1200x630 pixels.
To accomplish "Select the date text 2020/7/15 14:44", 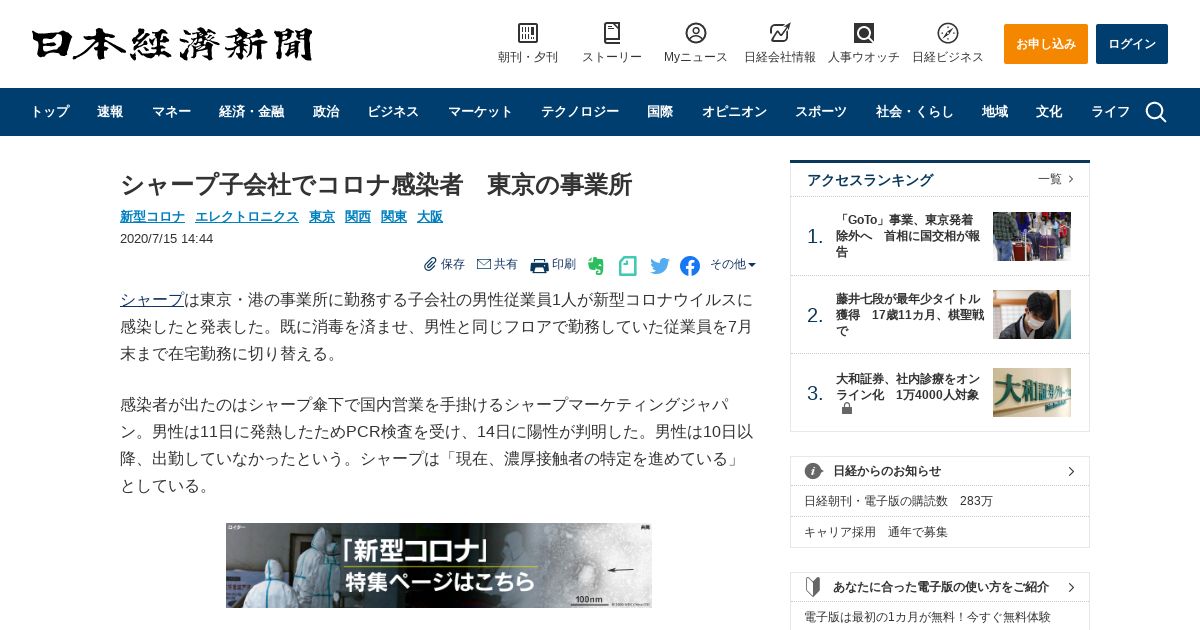I will pyautogui.click(x=166, y=239).
